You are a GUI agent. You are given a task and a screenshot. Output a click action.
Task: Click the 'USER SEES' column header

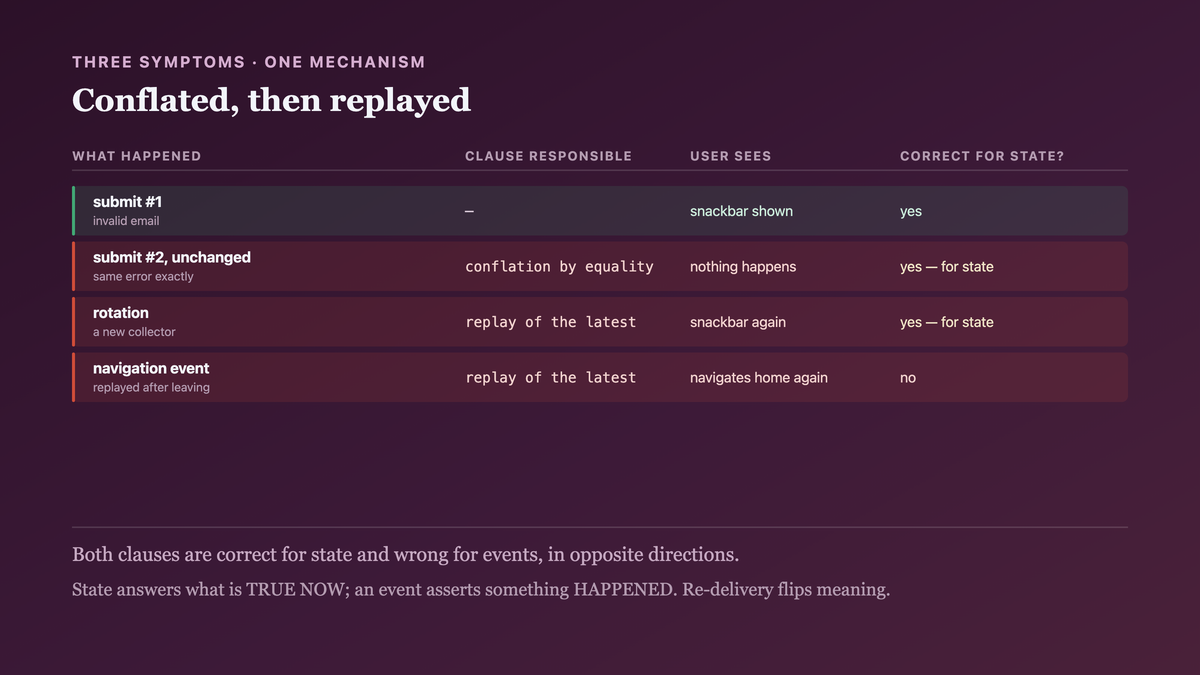730,156
